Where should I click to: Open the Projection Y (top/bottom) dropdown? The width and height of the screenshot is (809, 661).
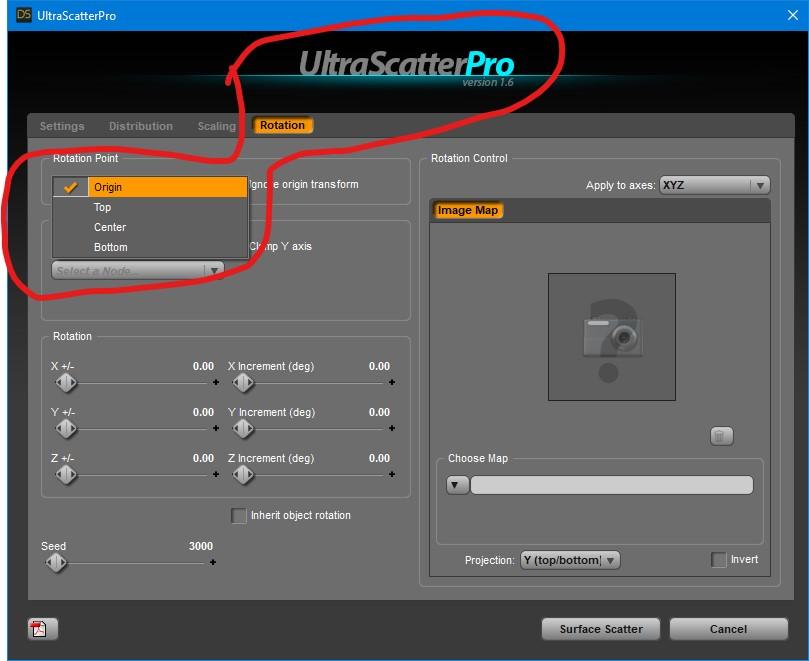pos(570,560)
